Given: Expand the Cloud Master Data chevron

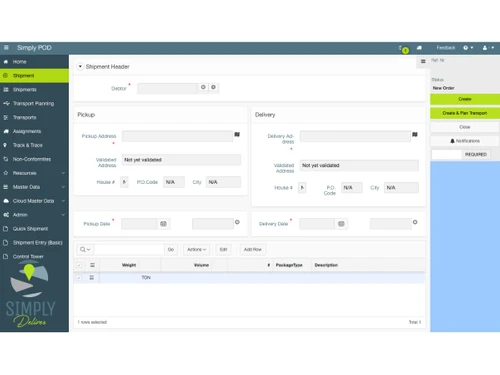Looking at the screenshot, I should click(63, 201).
